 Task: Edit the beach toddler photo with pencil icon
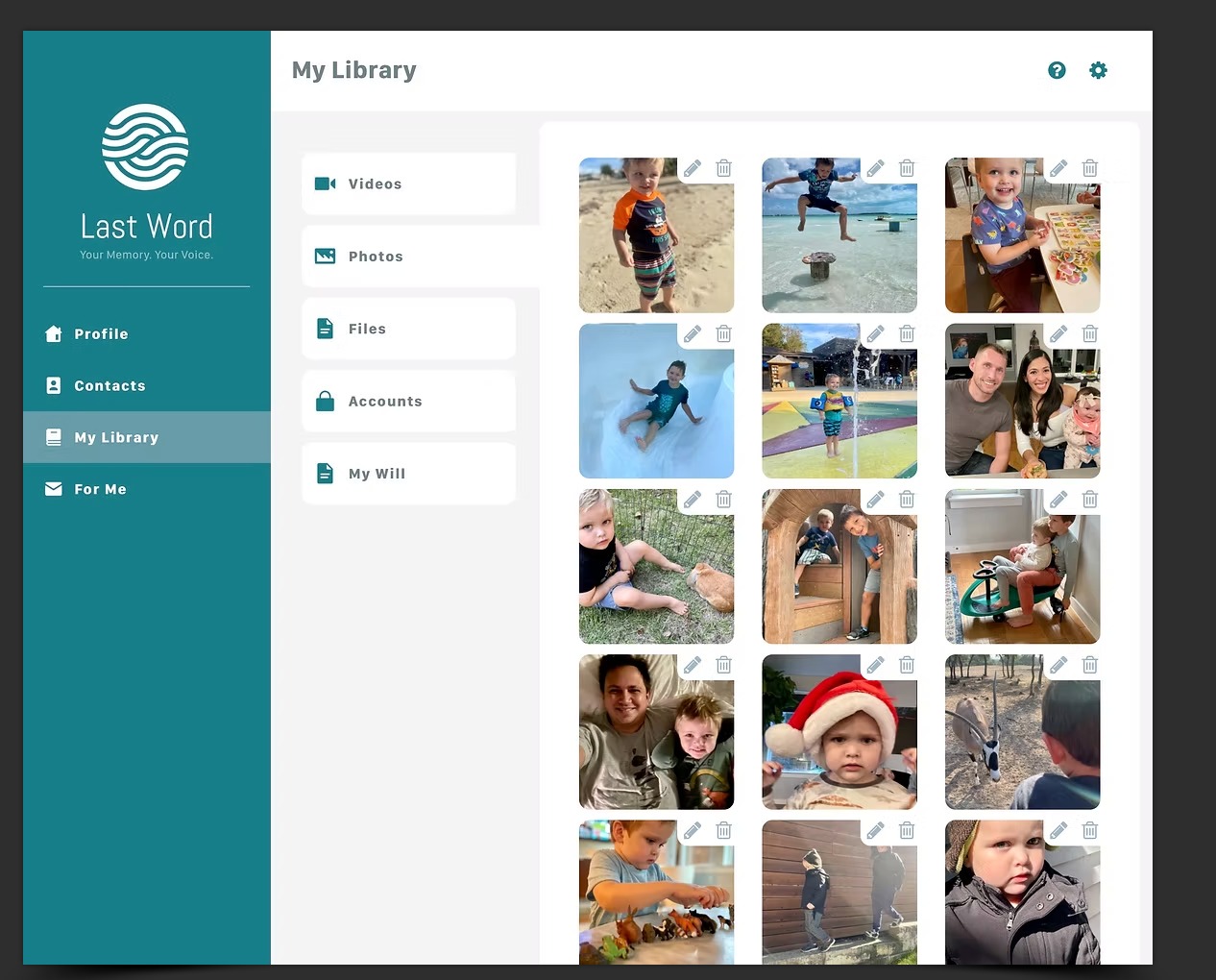(693, 168)
